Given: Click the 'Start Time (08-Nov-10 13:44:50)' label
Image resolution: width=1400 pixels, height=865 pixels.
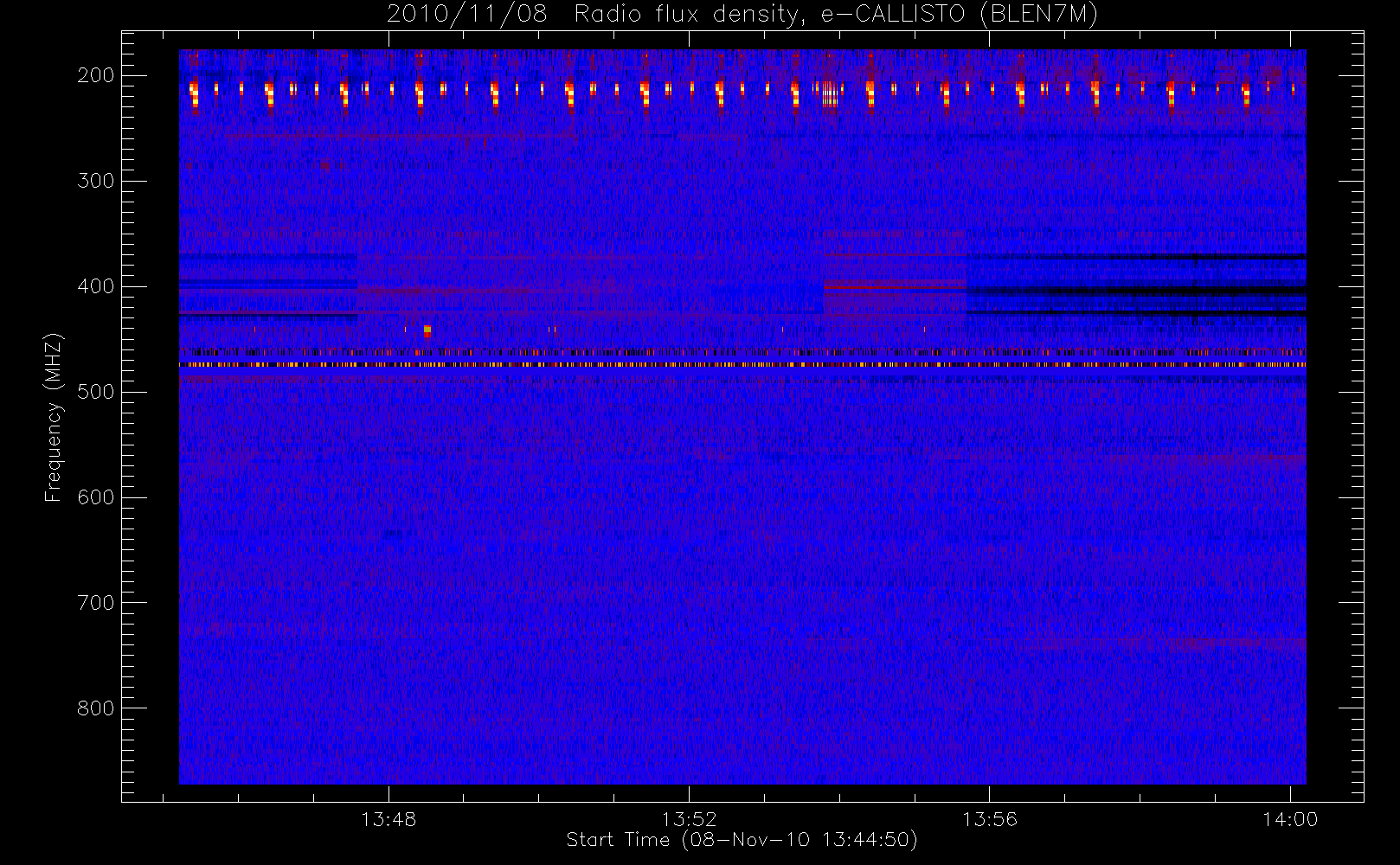Looking at the screenshot, I should tap(742, 840).
